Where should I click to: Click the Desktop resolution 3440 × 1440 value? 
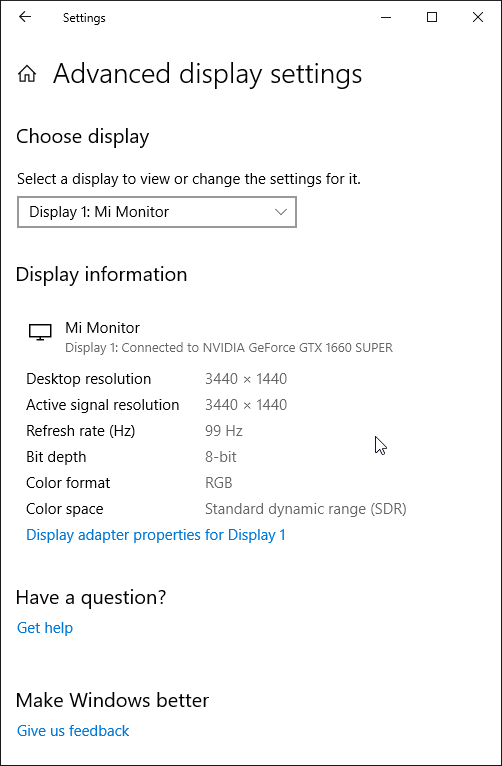246,379
